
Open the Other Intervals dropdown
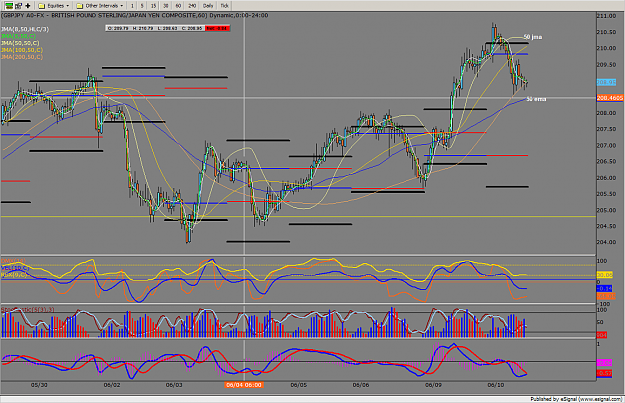point(100,6)
